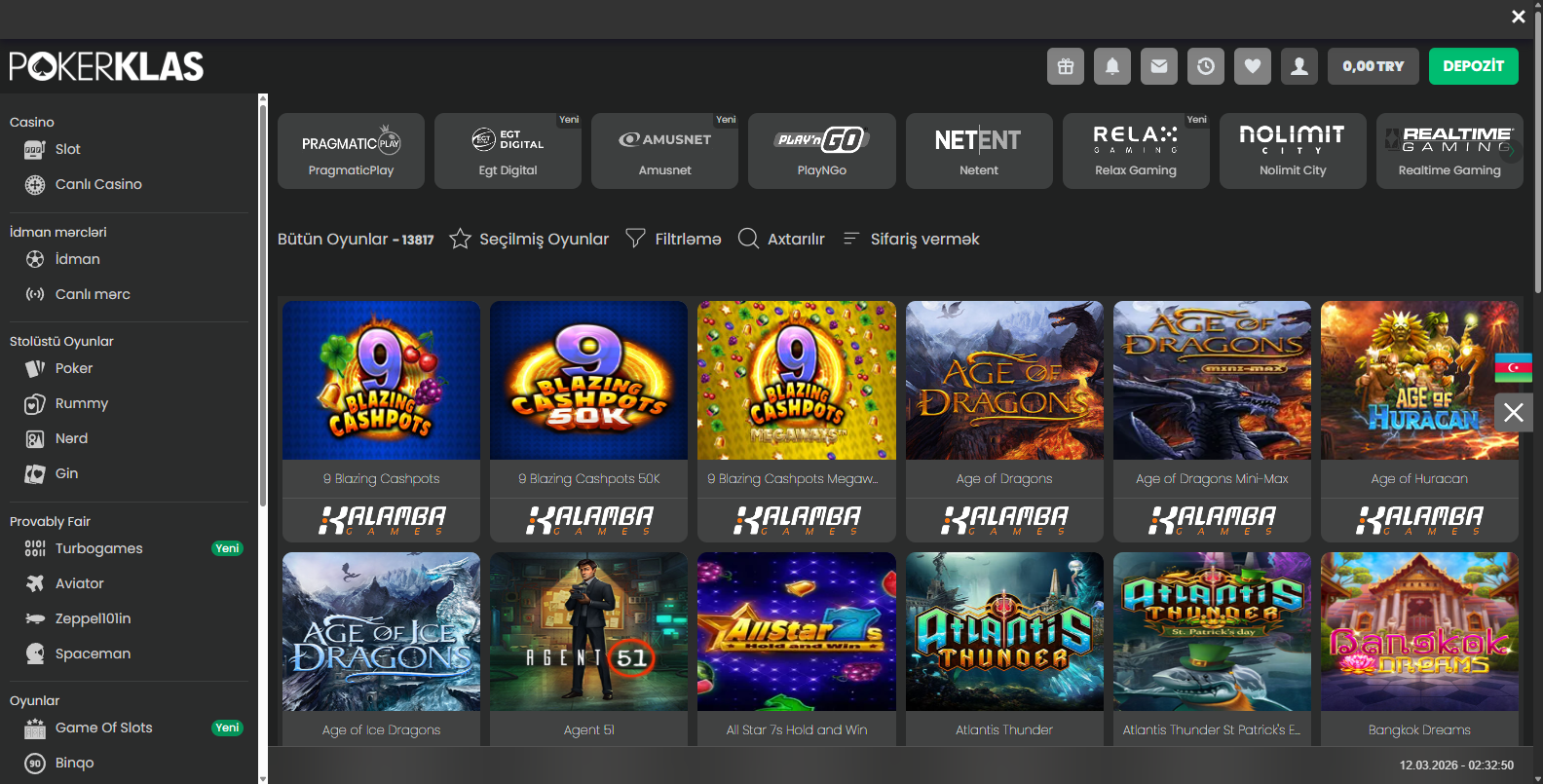Screen dimensions: 1543x784
Task: Select the Relax Gaming provider tab
Action: pyautogui.click(x=1136, y=151)
